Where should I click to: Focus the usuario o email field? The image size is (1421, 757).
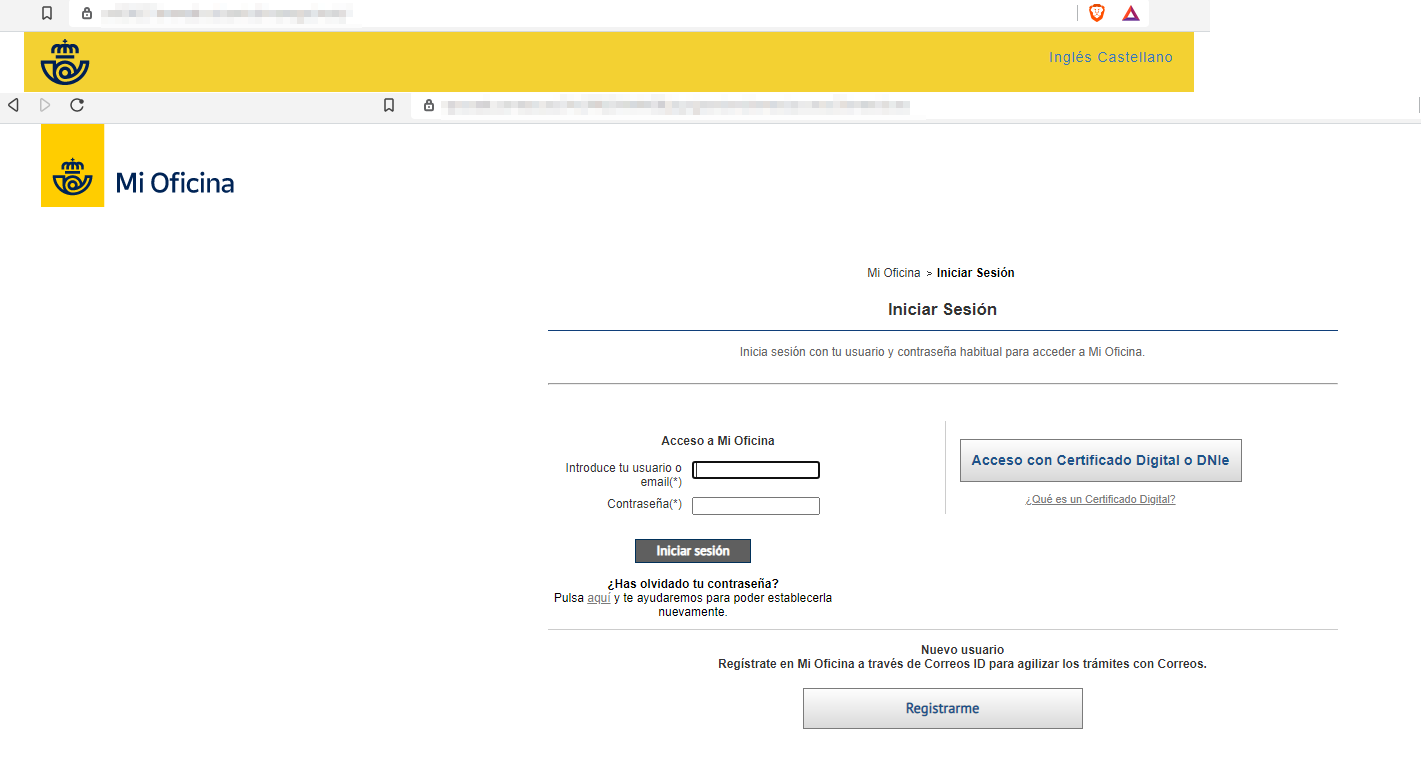click(x=756, y=470)
